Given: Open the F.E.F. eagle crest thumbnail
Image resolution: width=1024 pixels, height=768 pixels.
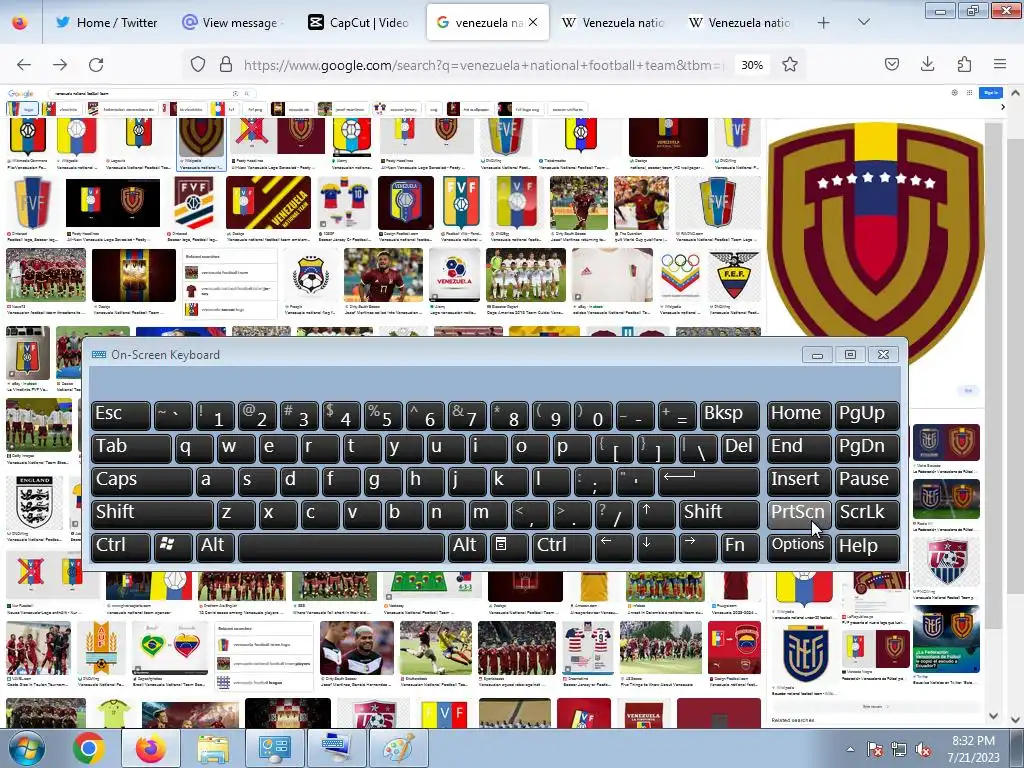Looking at the screenshot, I should [734, 274].
